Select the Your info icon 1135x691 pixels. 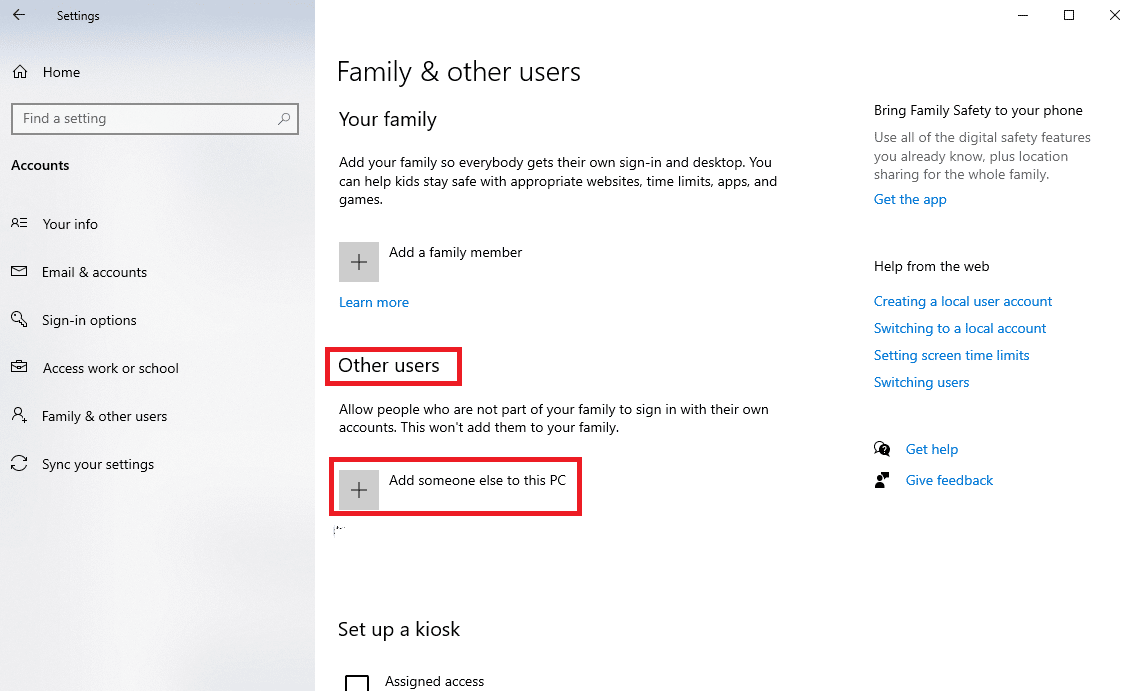tap(20, 224)
